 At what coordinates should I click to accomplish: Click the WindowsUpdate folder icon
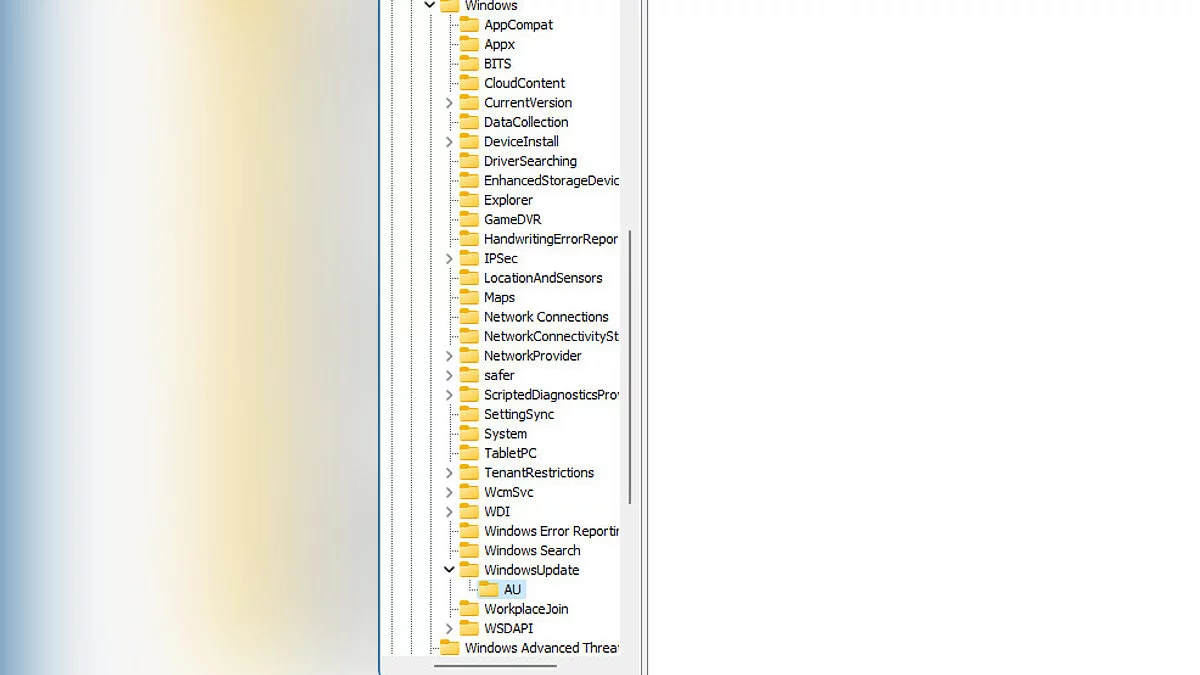pyautogui.click(x=469, y=570)
